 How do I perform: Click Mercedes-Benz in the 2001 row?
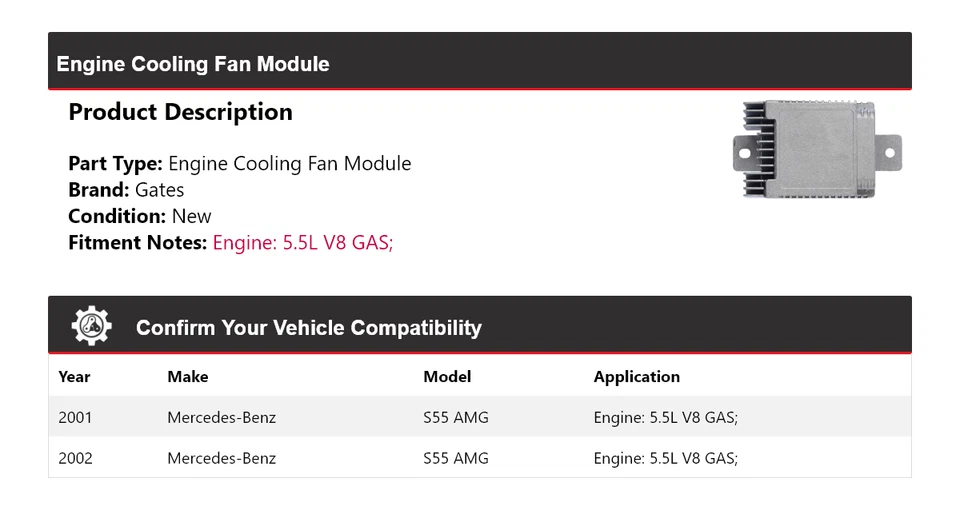pos(221,417)
